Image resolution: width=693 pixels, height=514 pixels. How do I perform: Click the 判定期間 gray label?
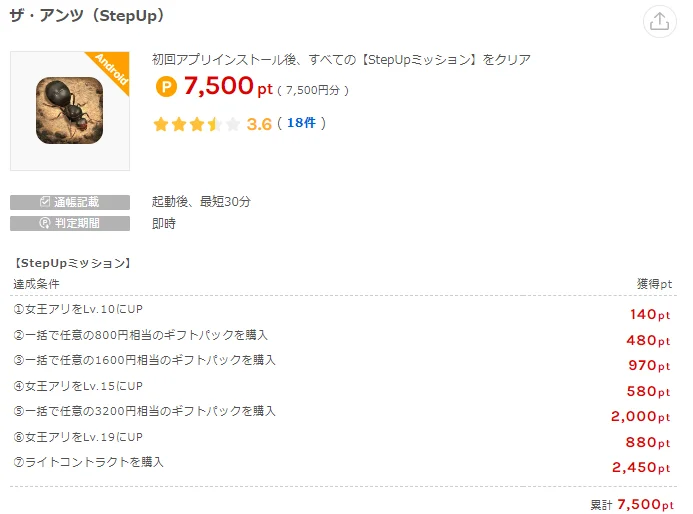click(70, 223)
